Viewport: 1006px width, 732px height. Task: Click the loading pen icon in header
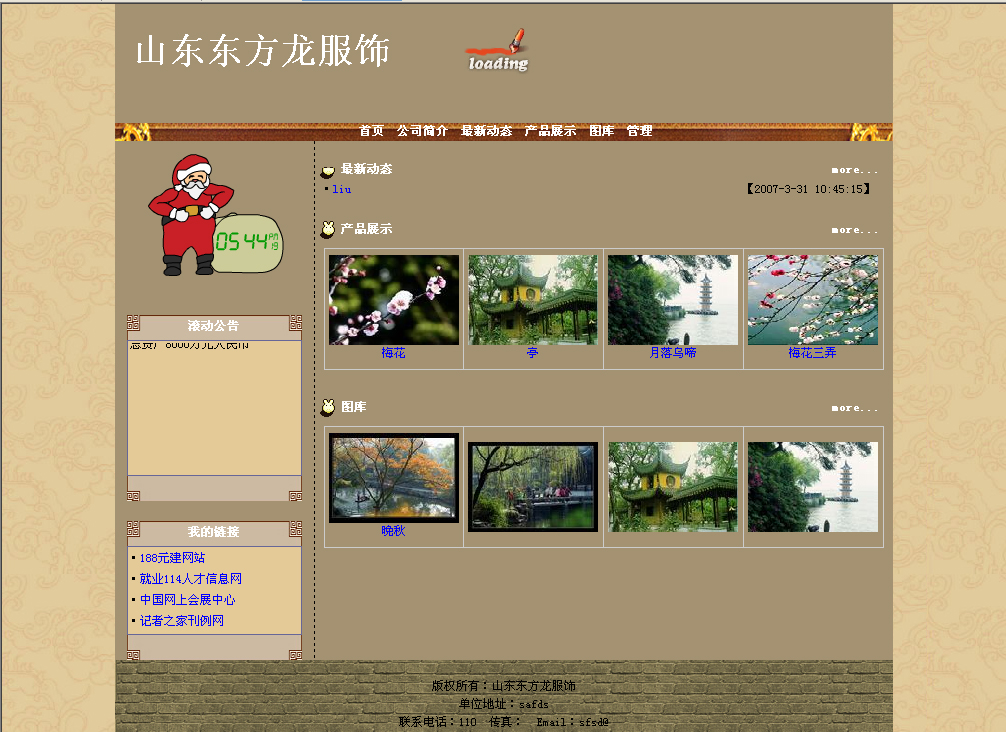pyautogui.click(x=497, y=51)
